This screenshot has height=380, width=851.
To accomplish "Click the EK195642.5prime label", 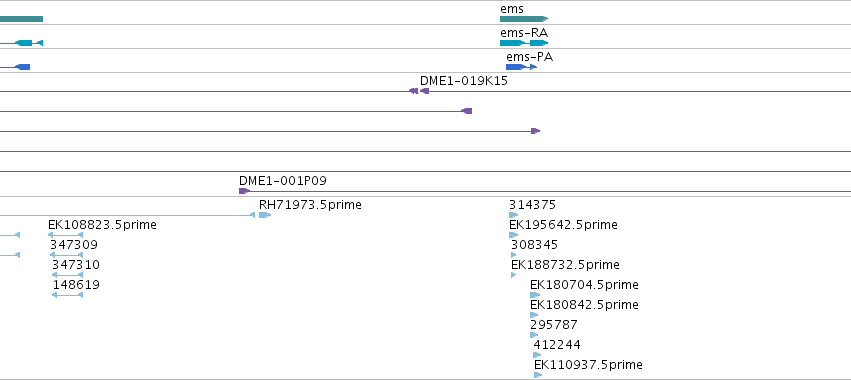I will 563,225.
